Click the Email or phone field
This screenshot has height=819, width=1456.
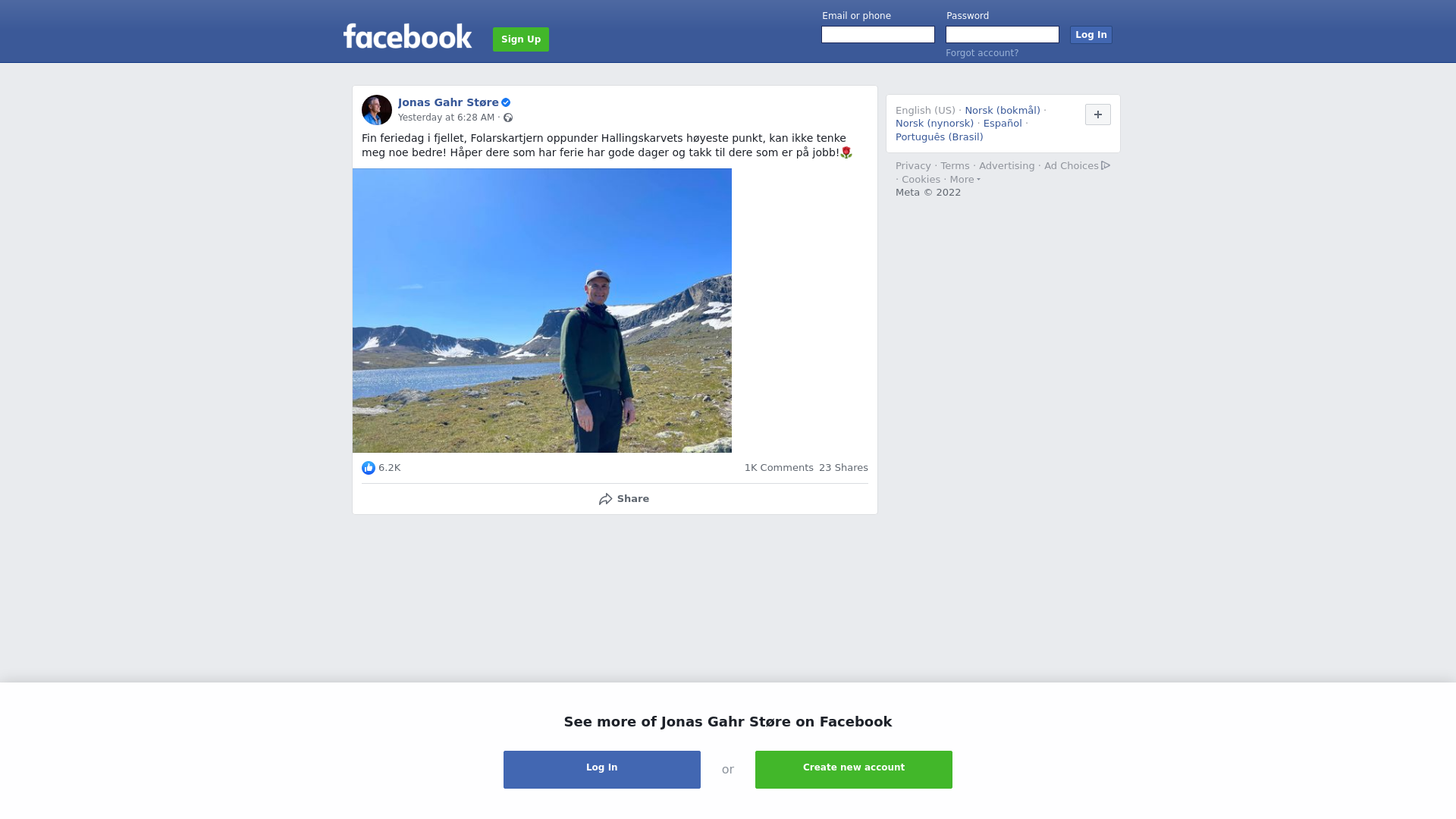point(878,35)
